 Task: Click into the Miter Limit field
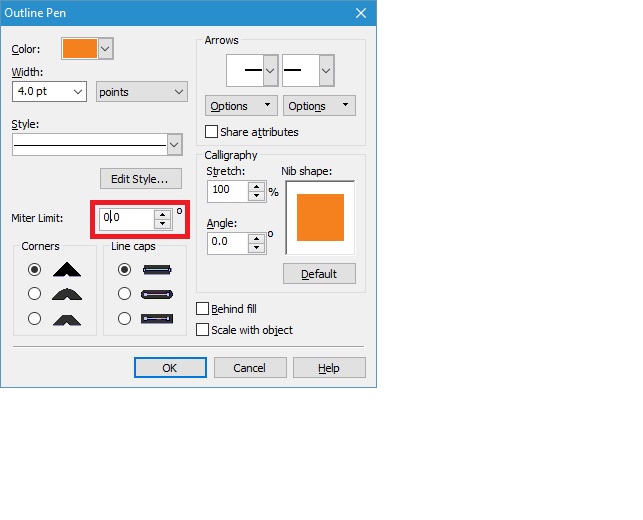127,218
